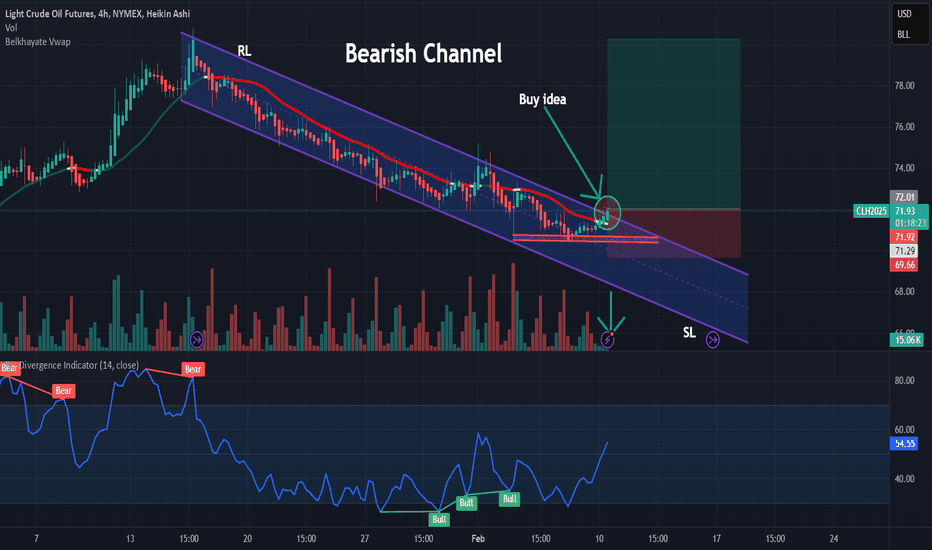Select the Vol indicator label
The image size is (932, 550).
click(x=11, y=28)
